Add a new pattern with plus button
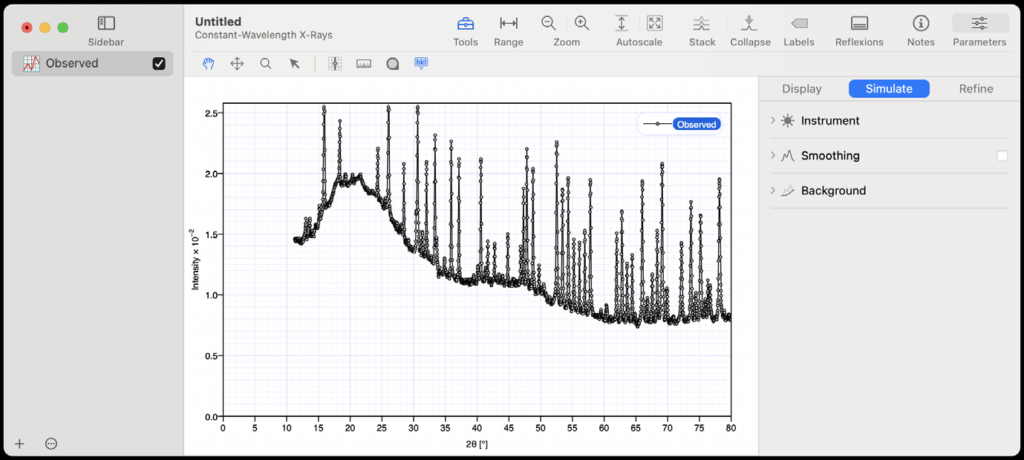1024x460 pixels. [20, 443]
